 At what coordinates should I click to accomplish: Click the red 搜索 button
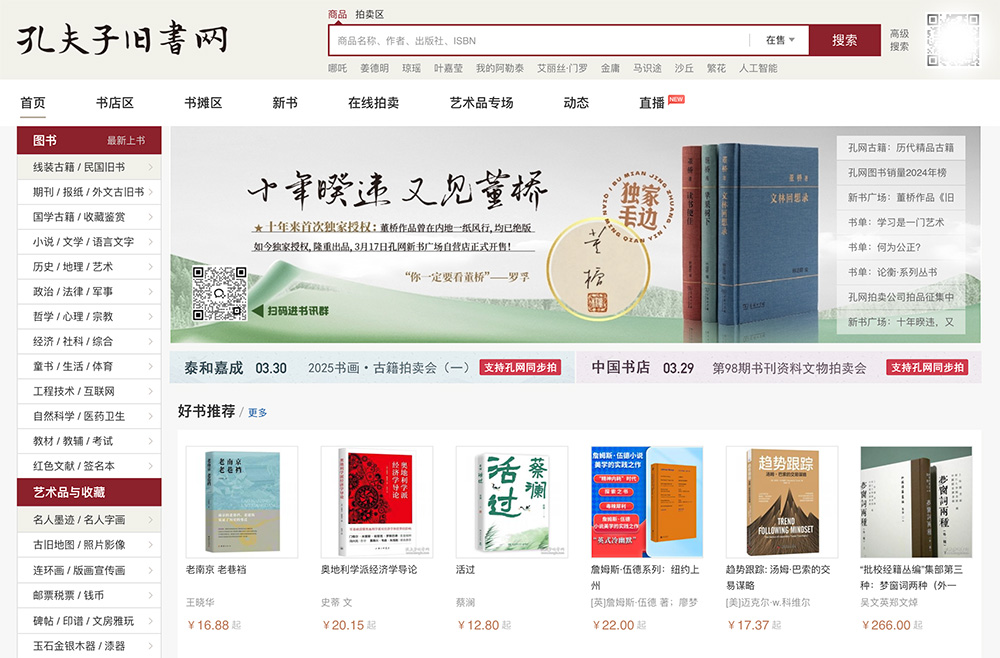(x=844, y=40)
